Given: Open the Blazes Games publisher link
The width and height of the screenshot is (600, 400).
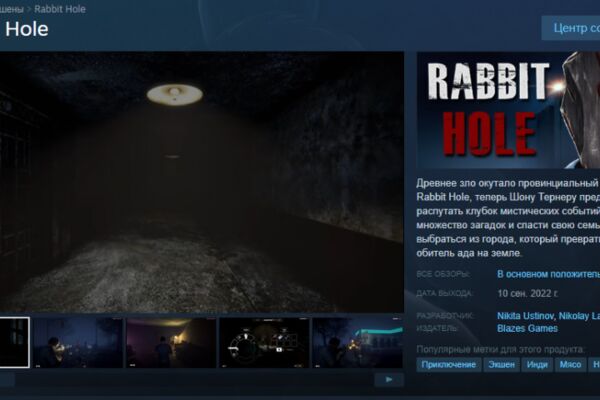Looking at the screenshot, I should point(527,328).
